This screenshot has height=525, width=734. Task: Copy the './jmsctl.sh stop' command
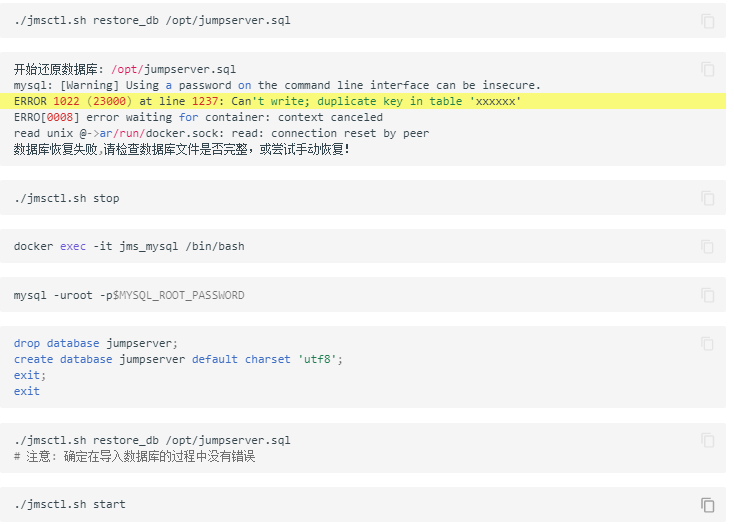click(x=708, y=198)
